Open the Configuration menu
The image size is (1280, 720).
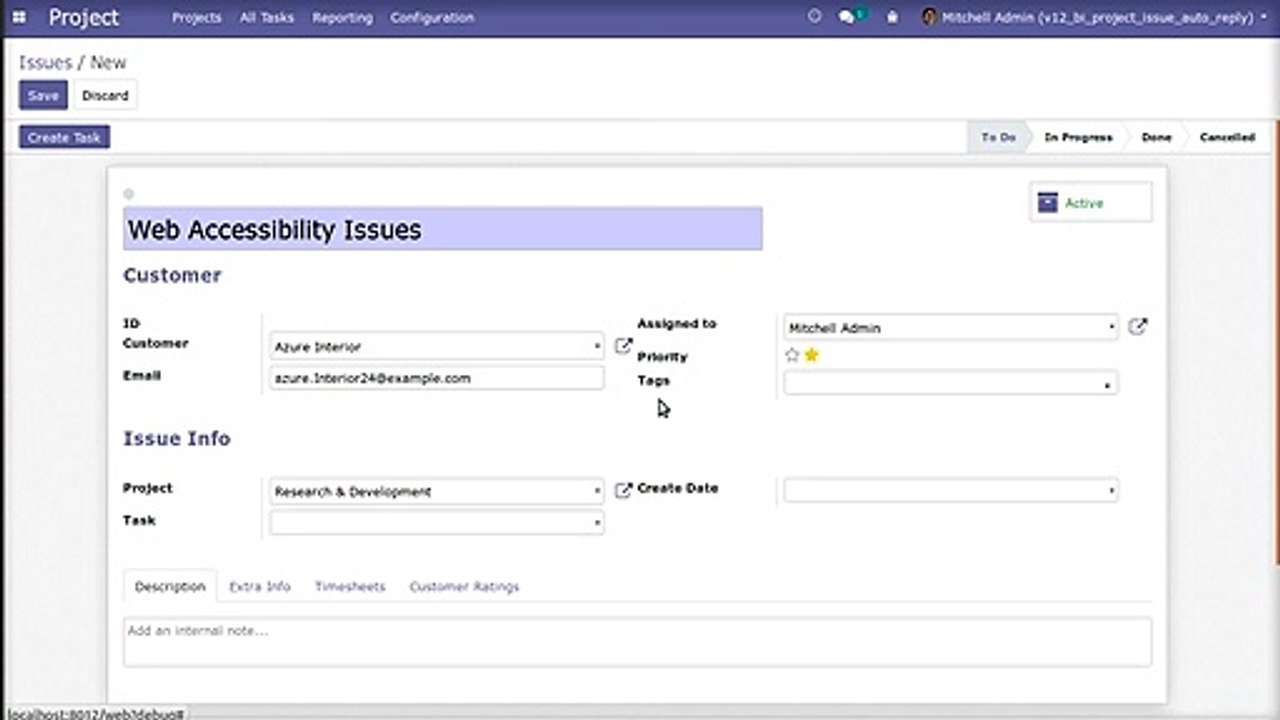pos(432,18)
